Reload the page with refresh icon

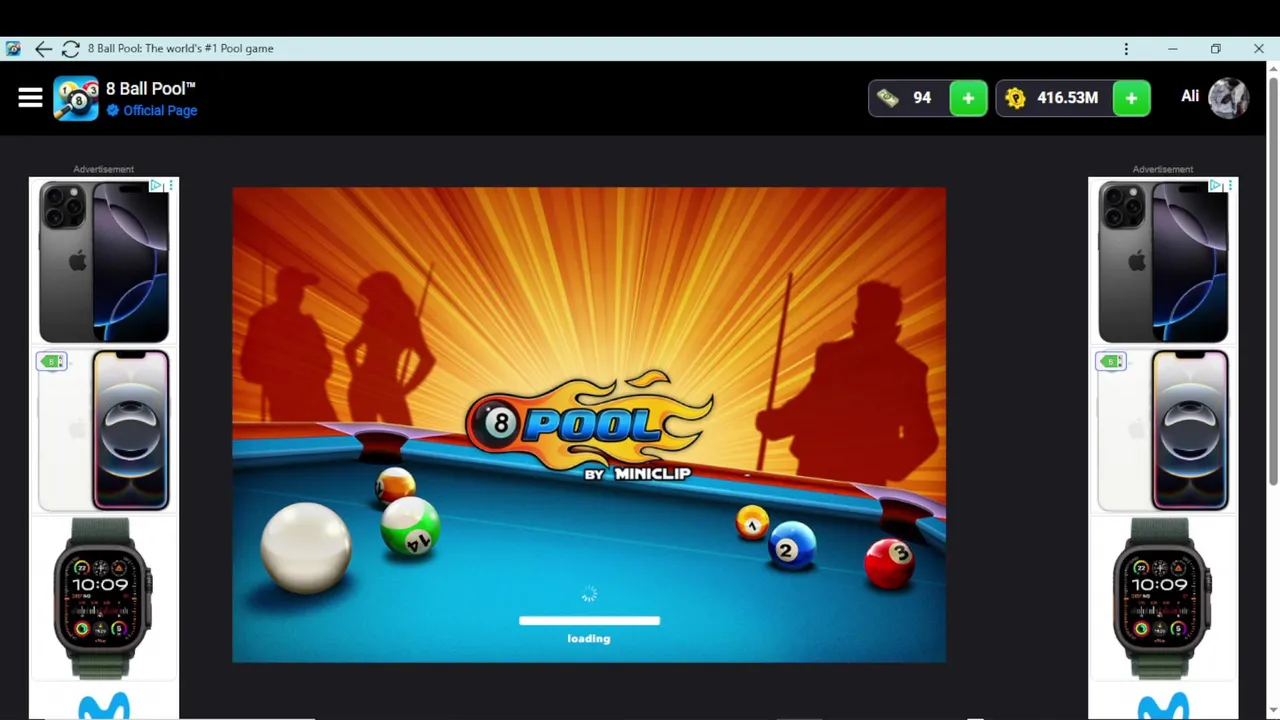pyautogui.click(x=70, y=48)
